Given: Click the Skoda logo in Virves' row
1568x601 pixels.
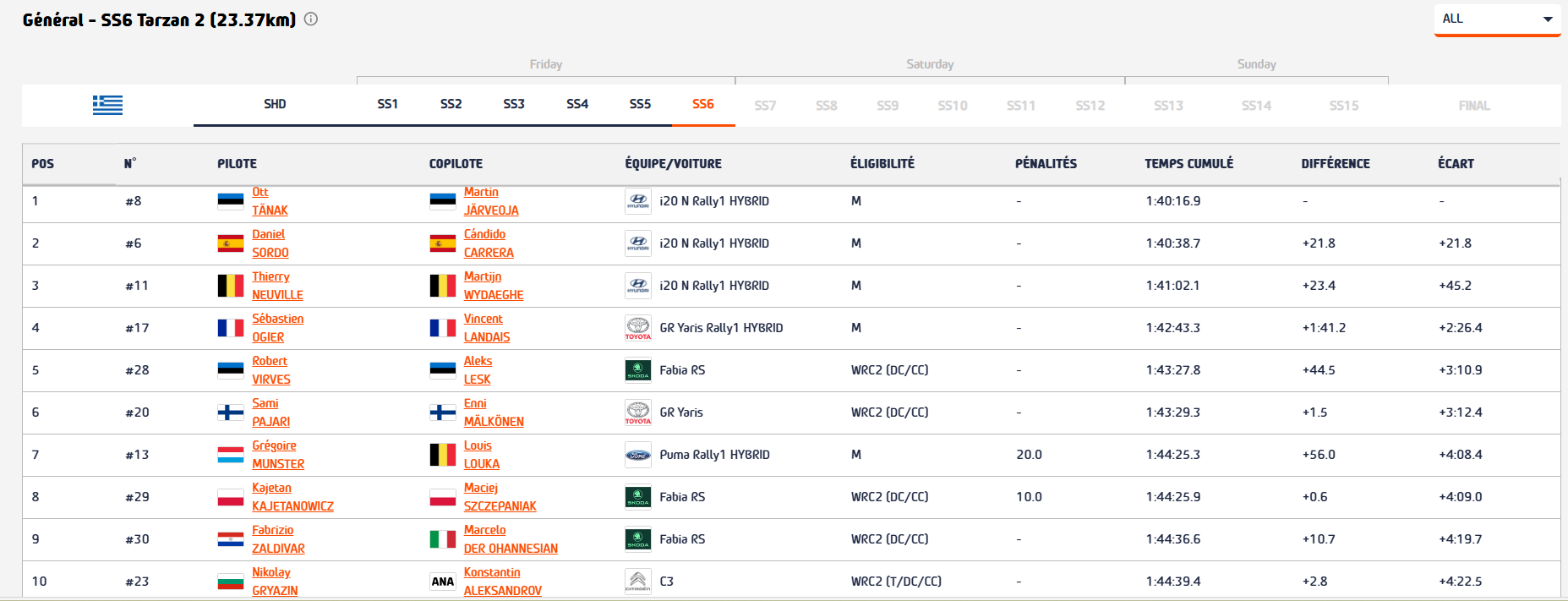Looking at the screenshot, I should 637,370.
